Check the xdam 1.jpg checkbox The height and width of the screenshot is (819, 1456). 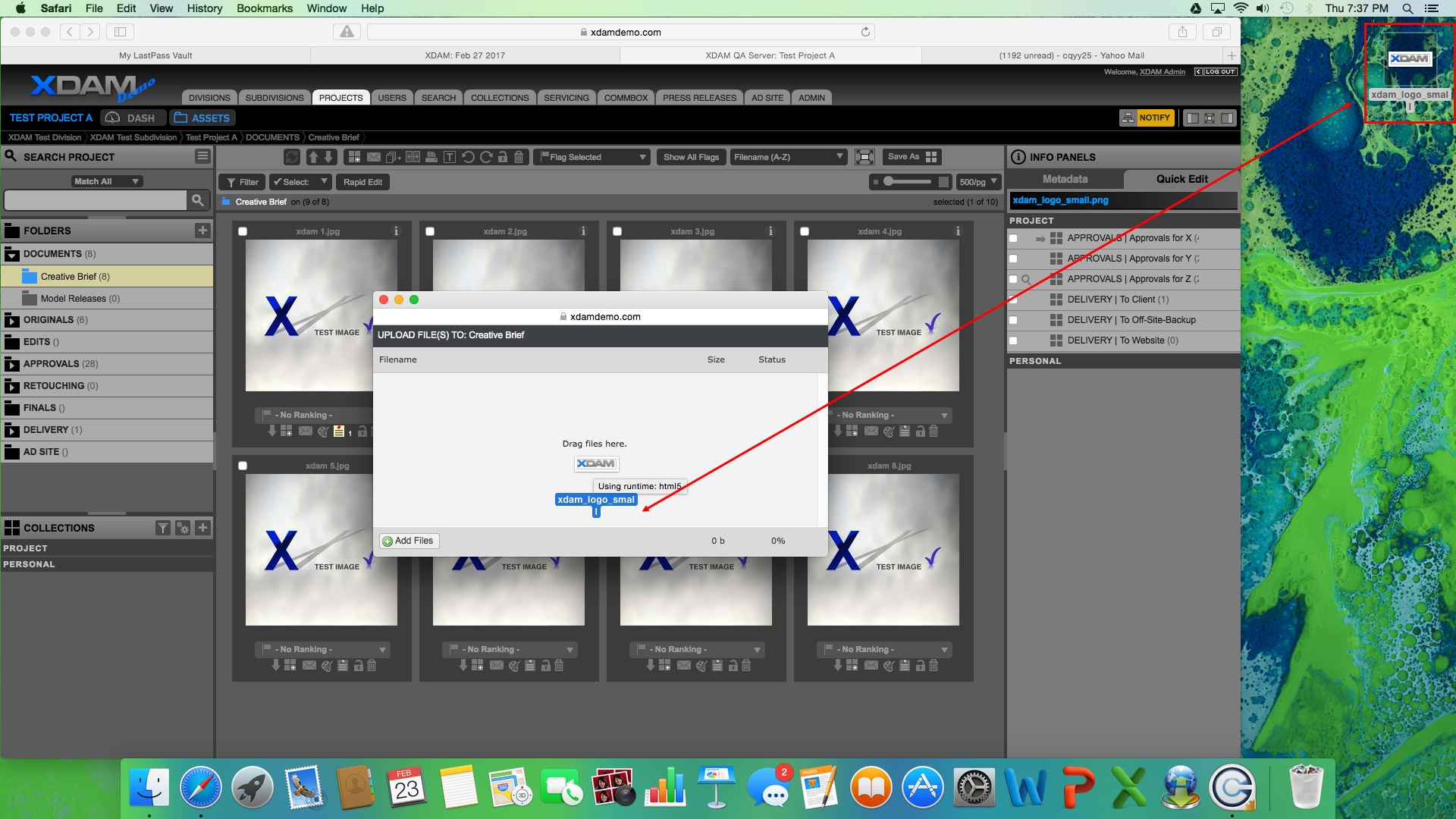pyautogui.click(x=243, y=231)
